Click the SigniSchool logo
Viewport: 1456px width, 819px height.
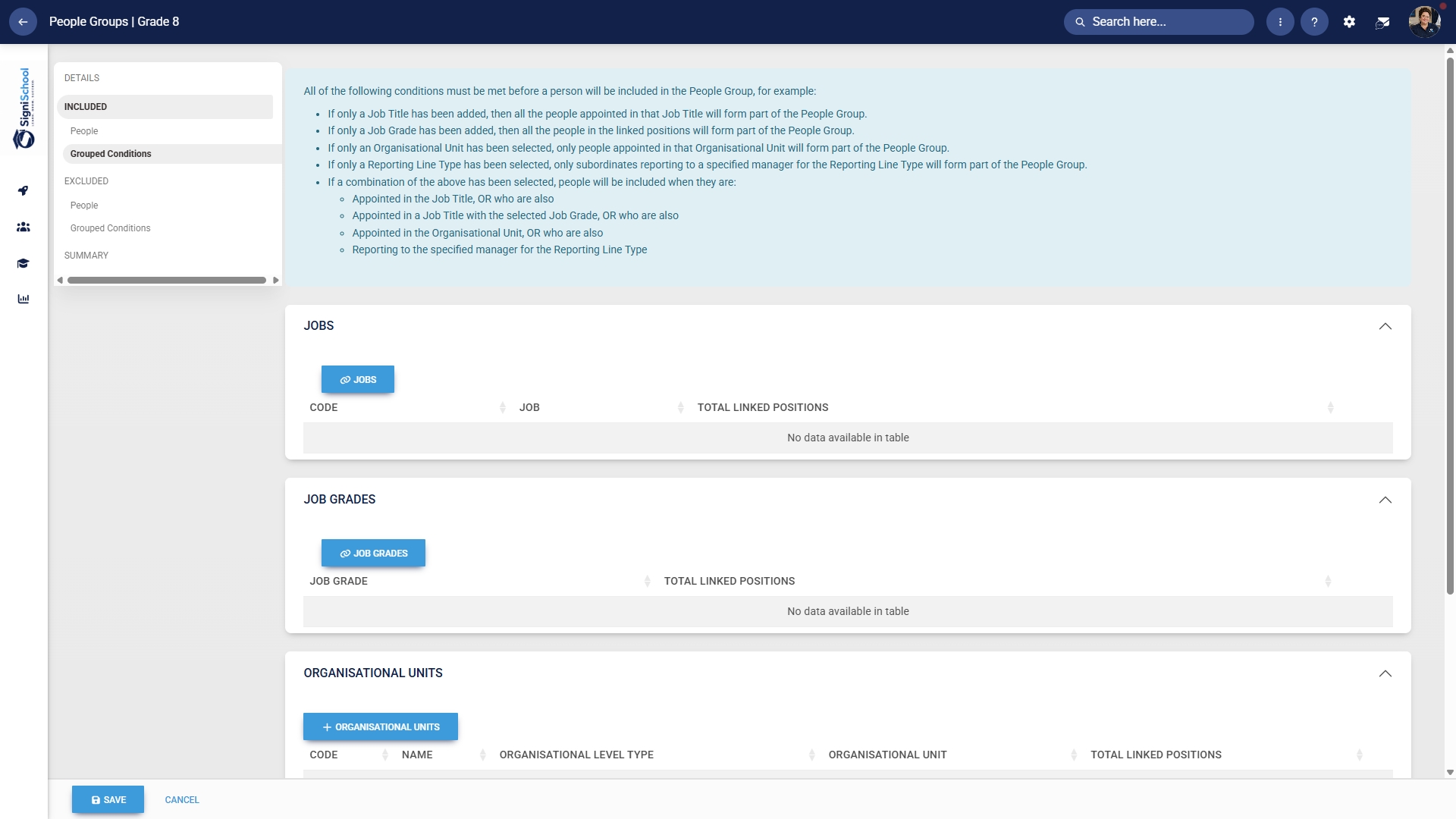coord(24,108)
